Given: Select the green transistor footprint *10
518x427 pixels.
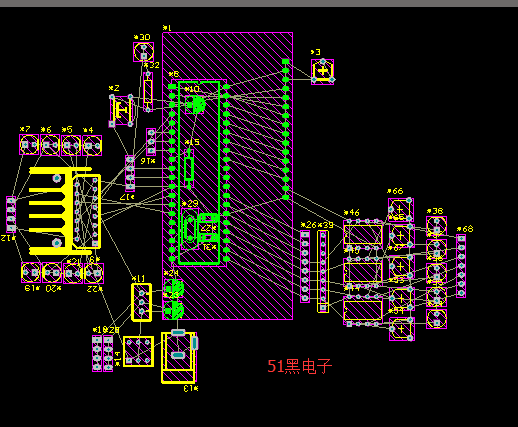Looking at the screenshot, I should pos(195,104).
